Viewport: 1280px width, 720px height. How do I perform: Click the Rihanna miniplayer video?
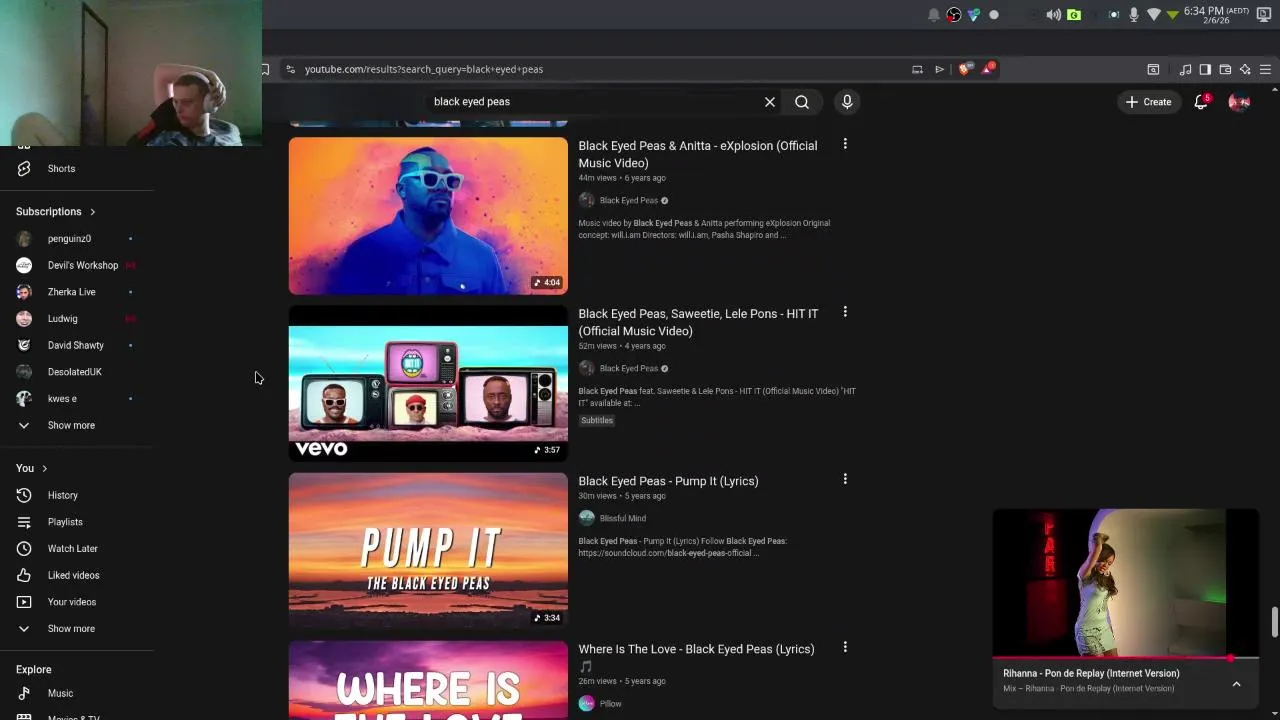click(1126, 583)
